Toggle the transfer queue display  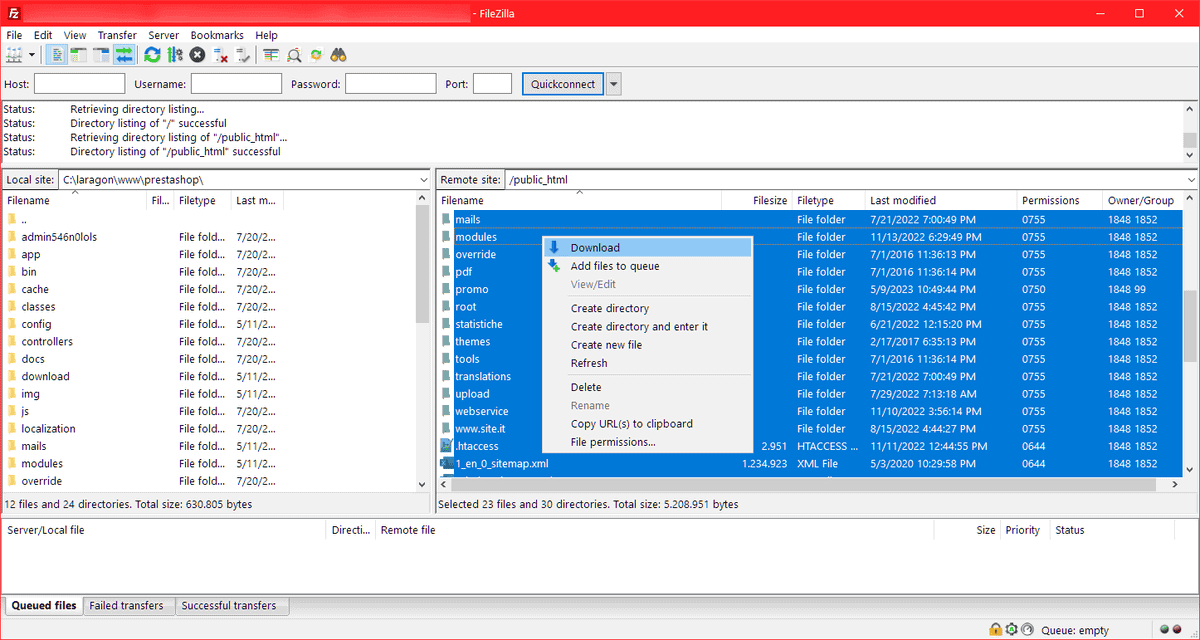[x=124, y=55]
